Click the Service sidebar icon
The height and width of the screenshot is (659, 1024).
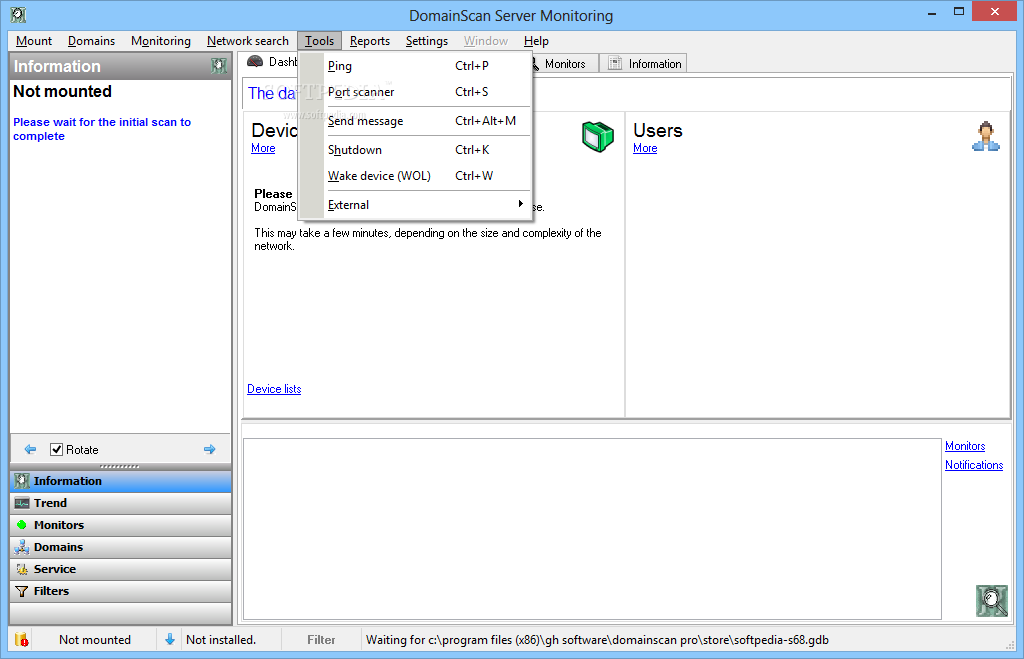(22, 569)
